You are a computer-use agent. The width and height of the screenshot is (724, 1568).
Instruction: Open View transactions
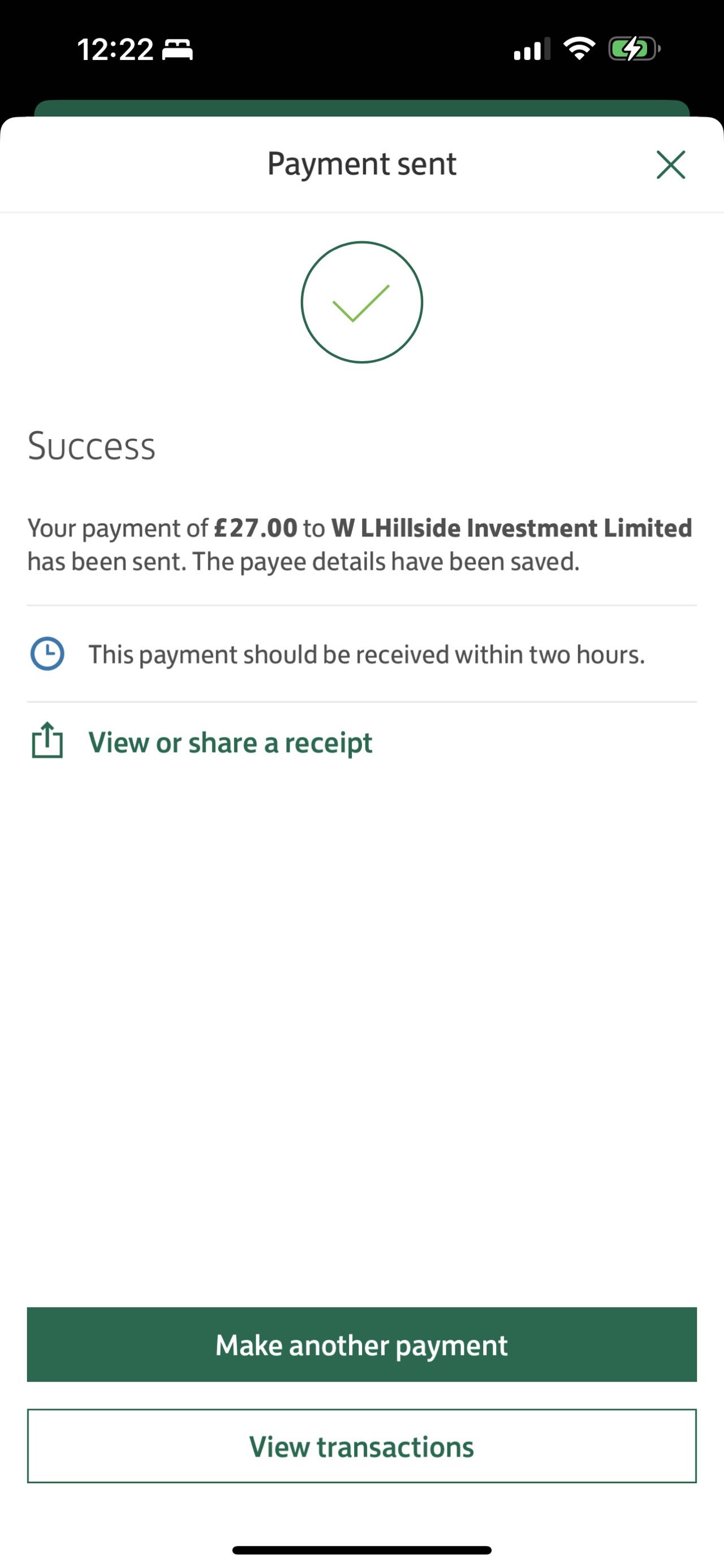(361, 1446)
